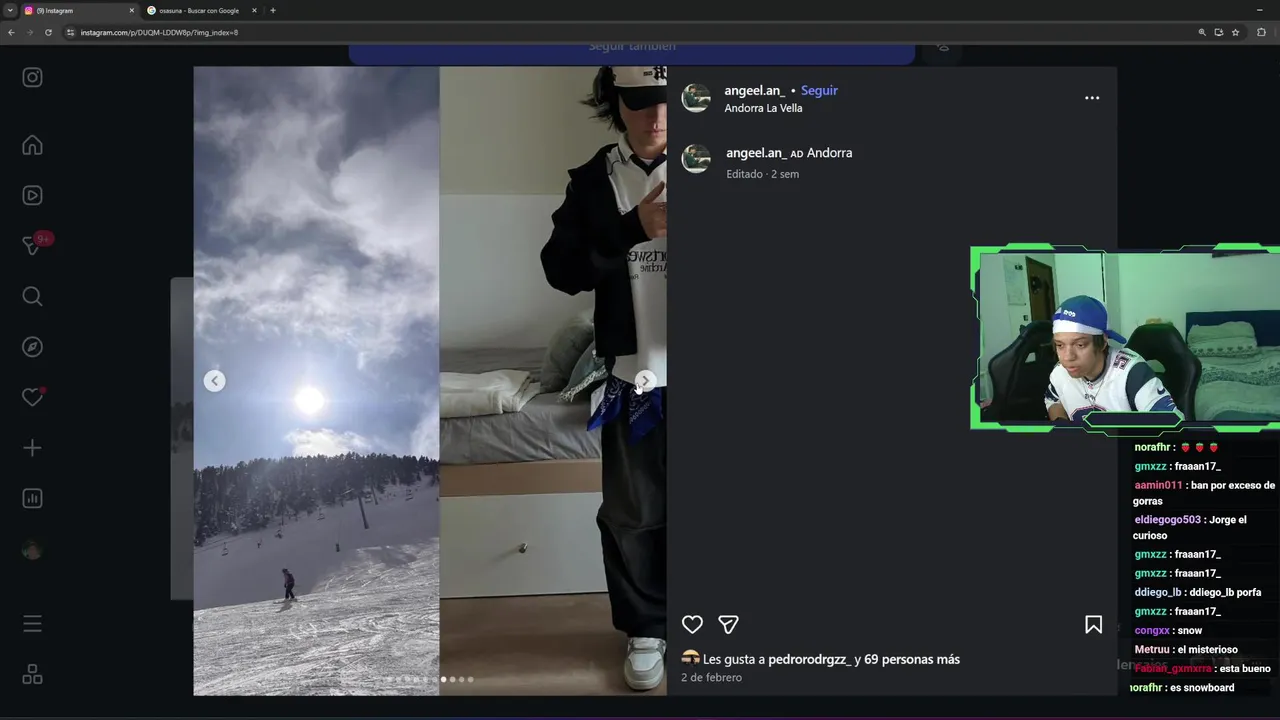This screenshot has height=720, width=1280.
Task: Open angeel.an_ username in post header
Action: (755, 90)
